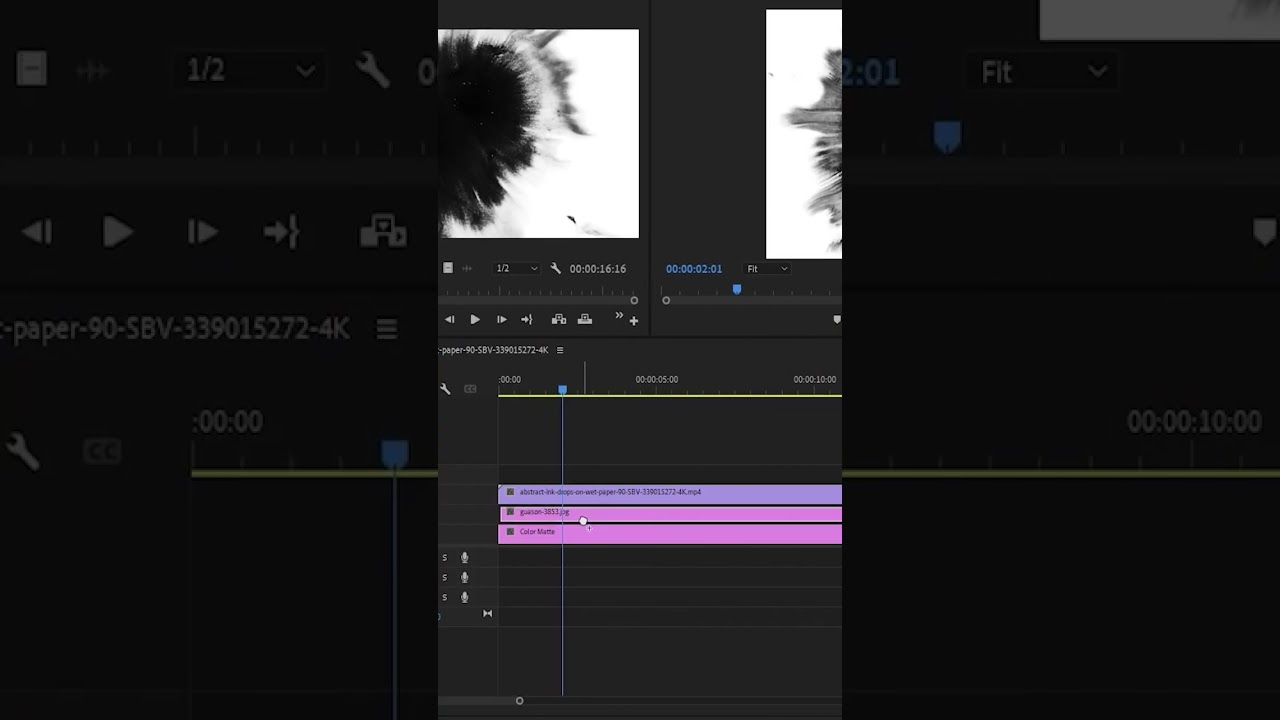Select the paper-90-SBV sequence tab

pyautogui.click(x=493, y=350)
